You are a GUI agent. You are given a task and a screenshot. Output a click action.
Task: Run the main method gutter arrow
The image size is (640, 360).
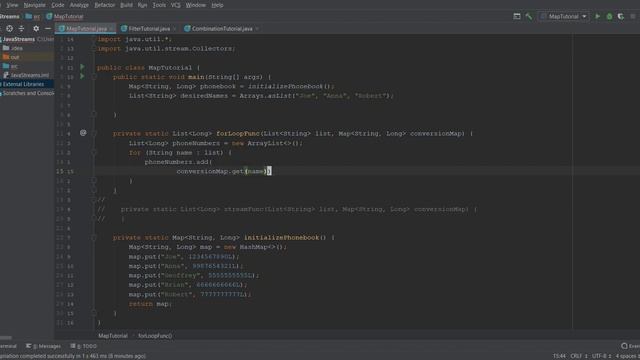click(x=82, y=76)
